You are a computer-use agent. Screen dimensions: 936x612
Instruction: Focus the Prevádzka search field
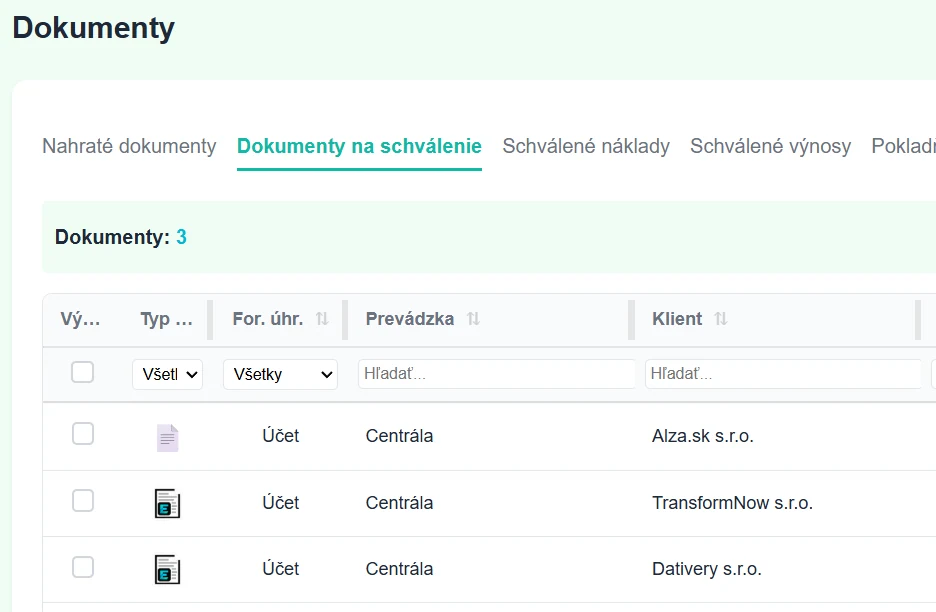(497, 374)
